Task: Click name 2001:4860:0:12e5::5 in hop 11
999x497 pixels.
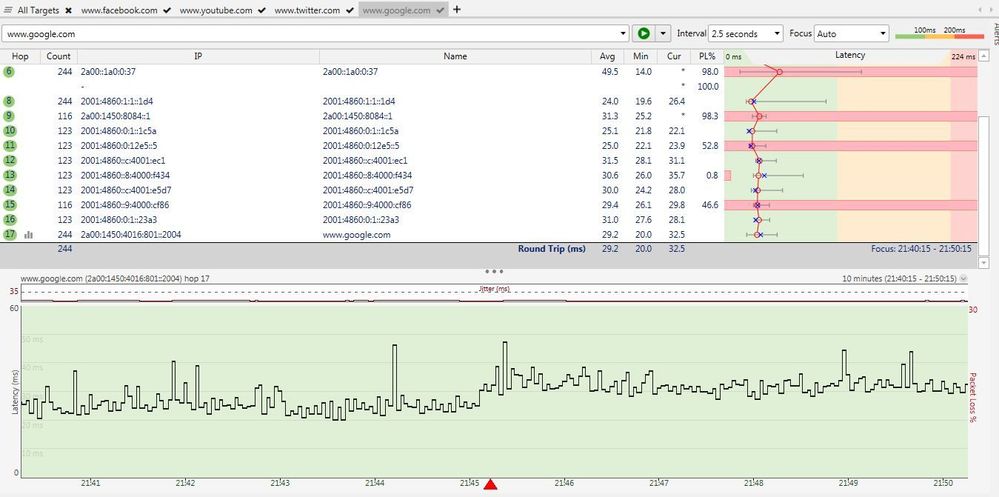Action: [361, 145]
